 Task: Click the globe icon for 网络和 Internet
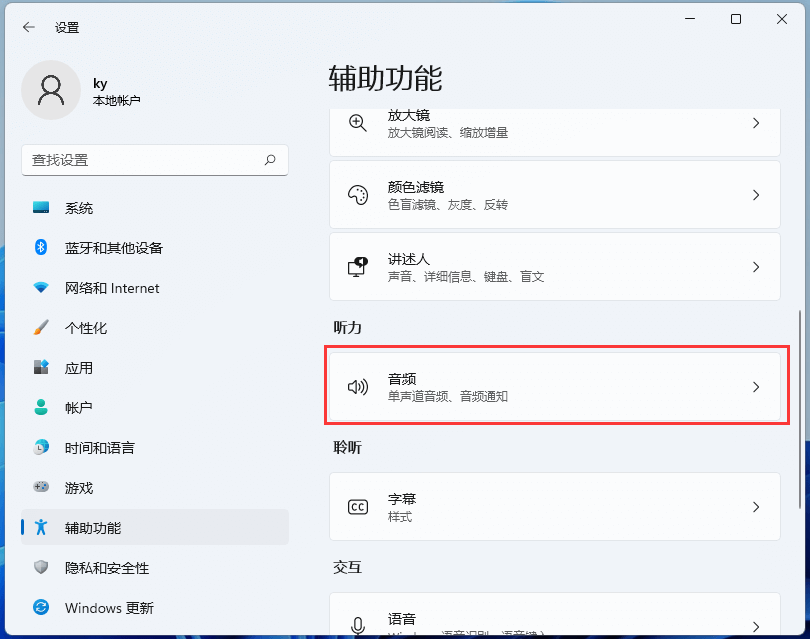point(41,288)
